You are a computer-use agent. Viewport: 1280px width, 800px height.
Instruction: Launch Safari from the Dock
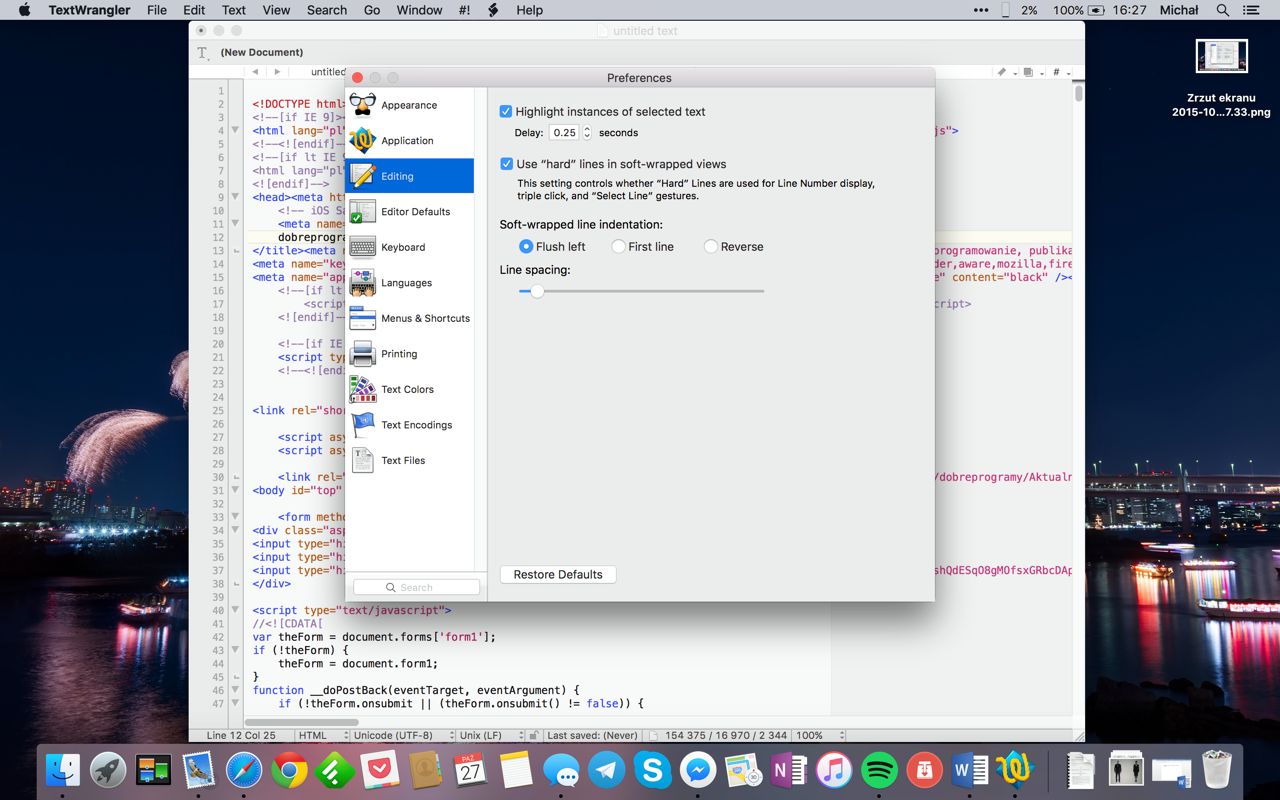pos(244,770)
